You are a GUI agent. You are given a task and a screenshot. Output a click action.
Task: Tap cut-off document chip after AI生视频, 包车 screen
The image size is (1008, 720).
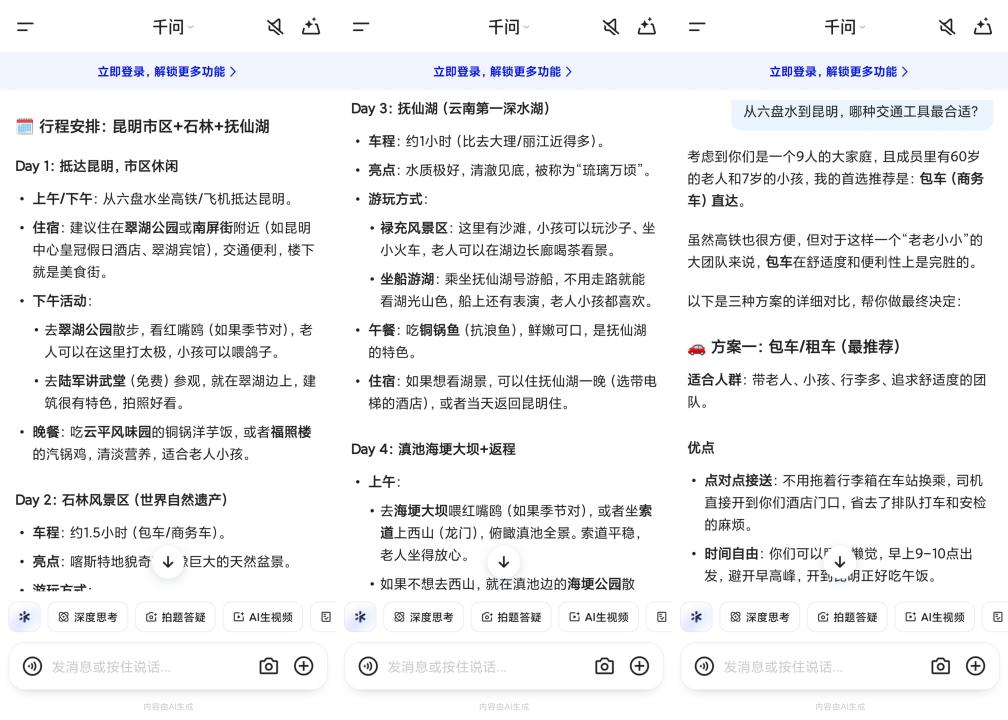[x=996, y=617]
